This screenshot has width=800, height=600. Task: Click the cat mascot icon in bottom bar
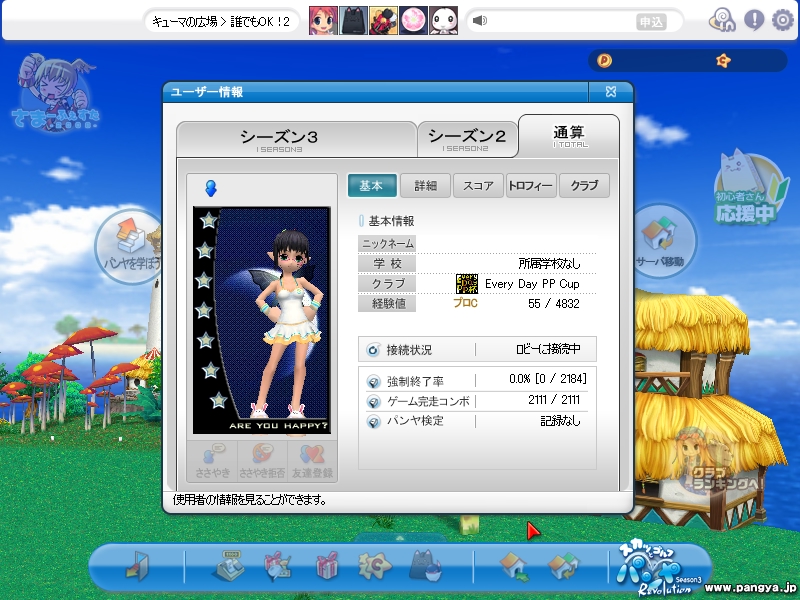click(x=426, y=565)
